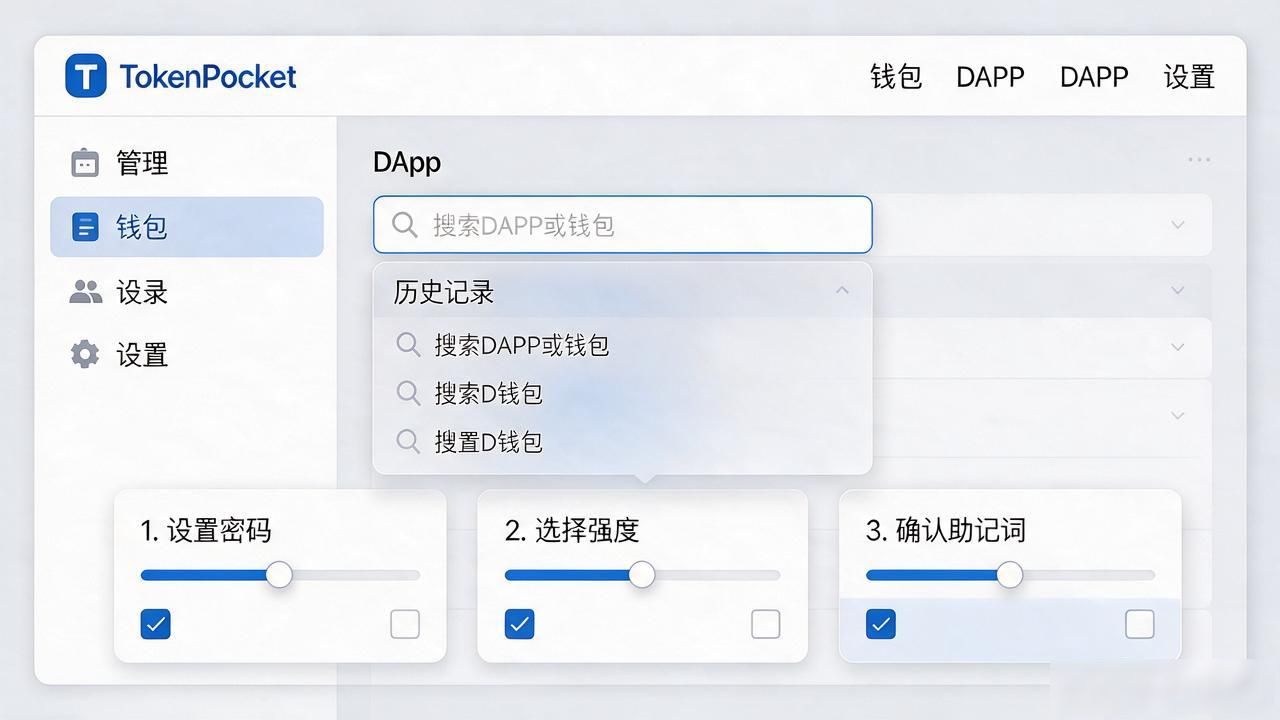The image size is (1280, 720).
Task: Uncheck the checked box in 1. 设置密码 card
Action: pos(156,624)
